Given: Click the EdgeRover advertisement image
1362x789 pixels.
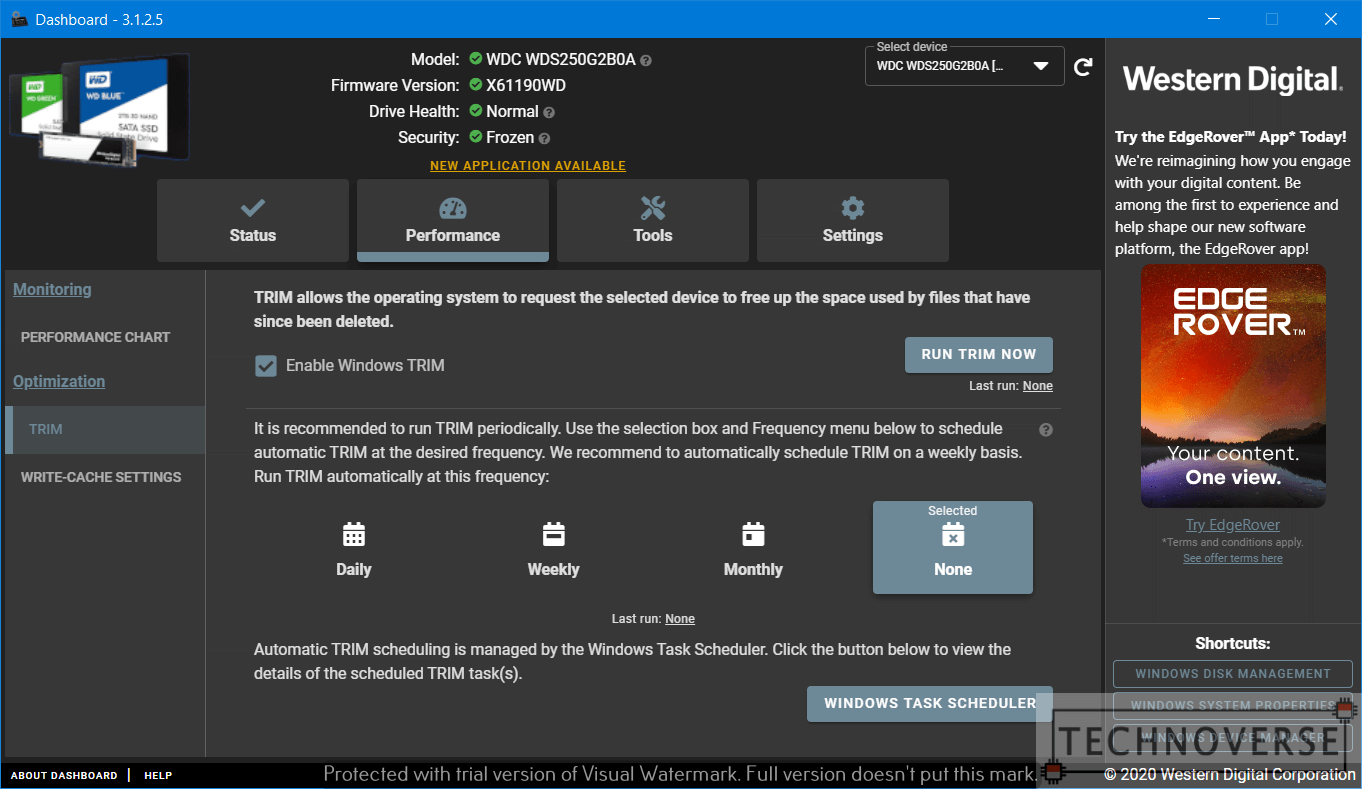Looking at the screenshot, I should (1233, 386).
